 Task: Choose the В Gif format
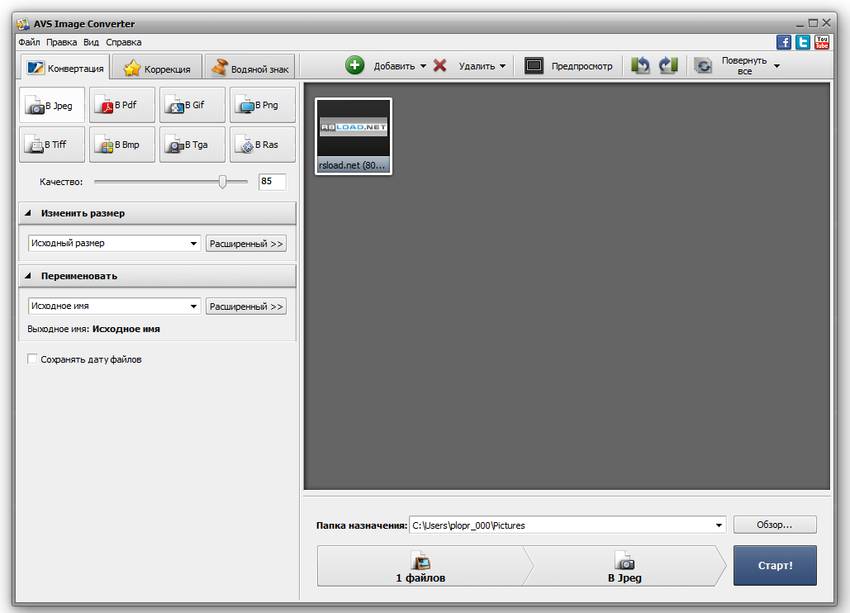tap(191, 104)
